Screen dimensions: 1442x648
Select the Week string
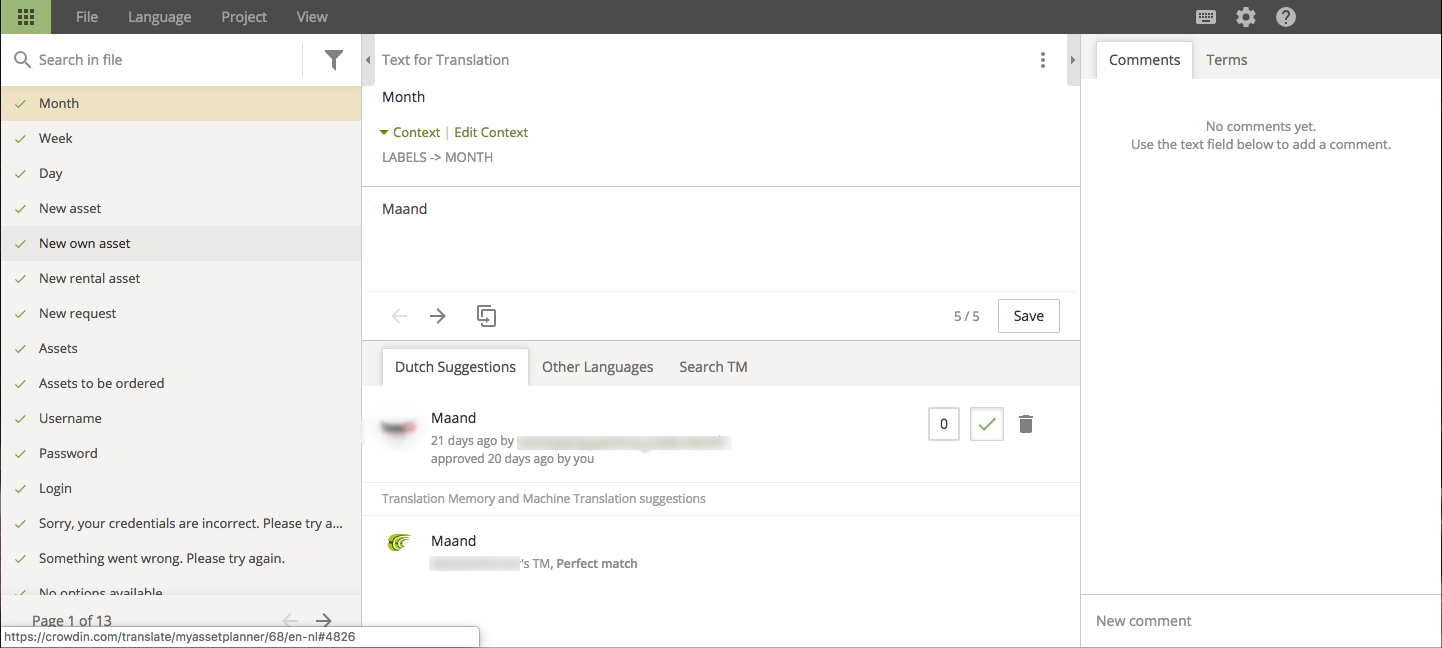(180, 138)
